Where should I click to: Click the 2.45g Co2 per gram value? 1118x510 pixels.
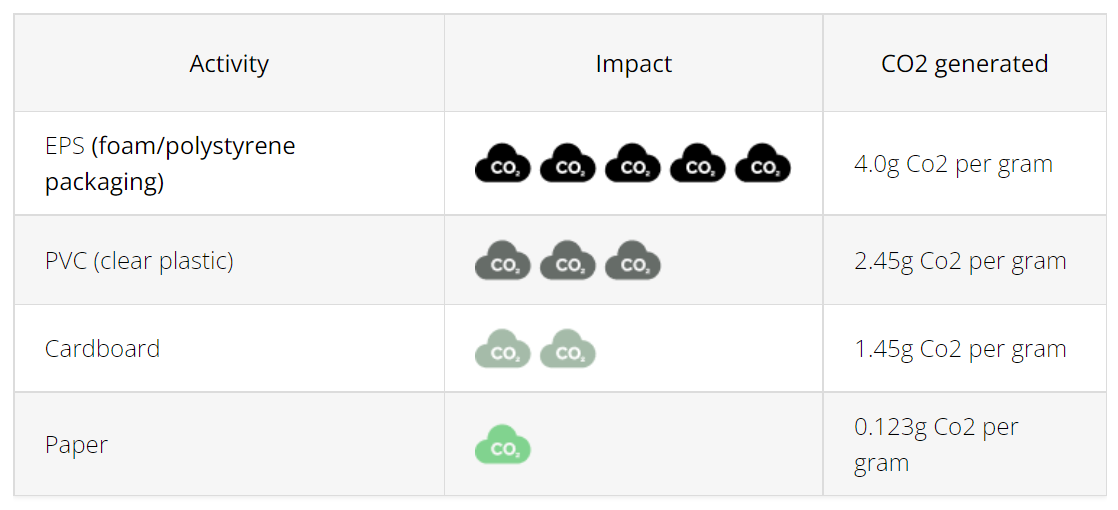960,261
